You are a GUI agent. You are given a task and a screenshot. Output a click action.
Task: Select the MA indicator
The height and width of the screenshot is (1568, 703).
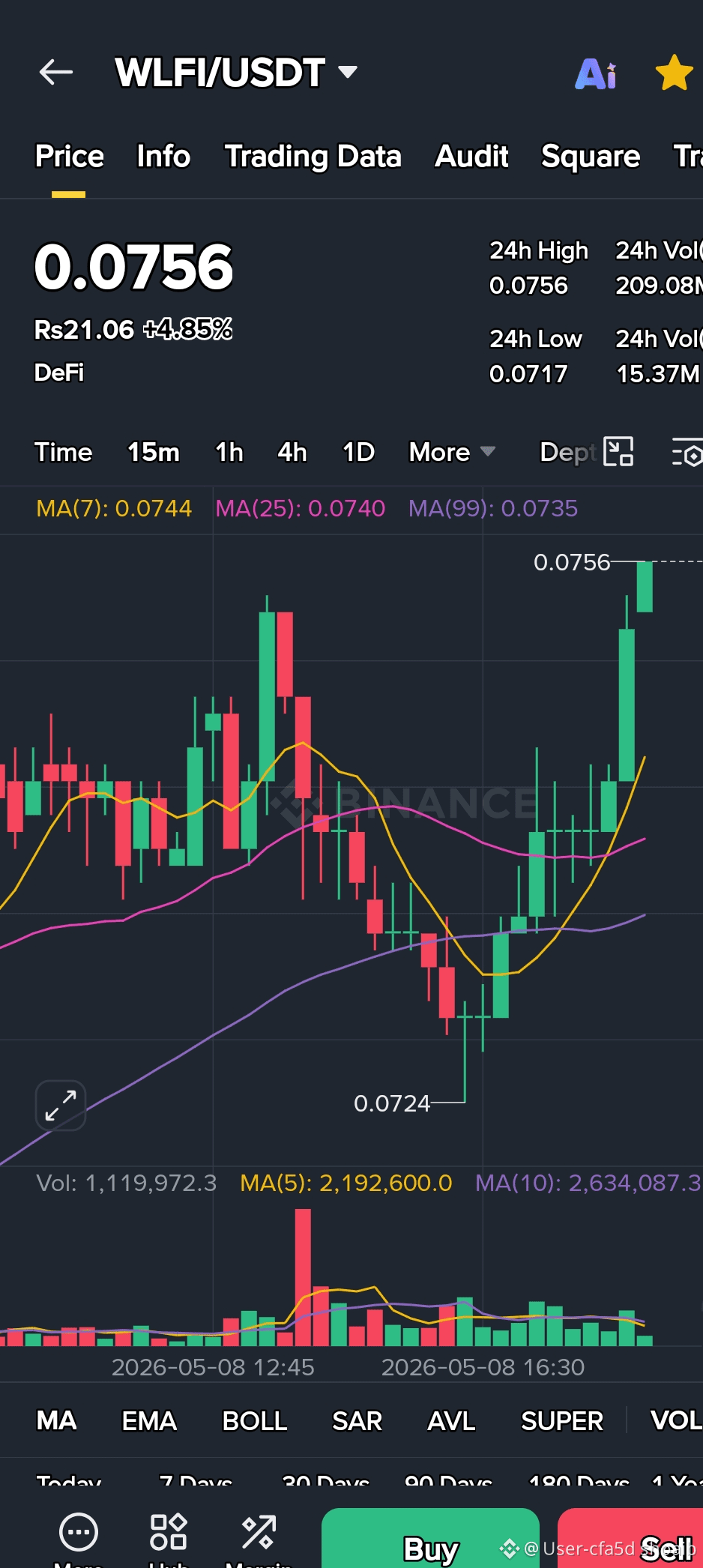pos(57,1420)
